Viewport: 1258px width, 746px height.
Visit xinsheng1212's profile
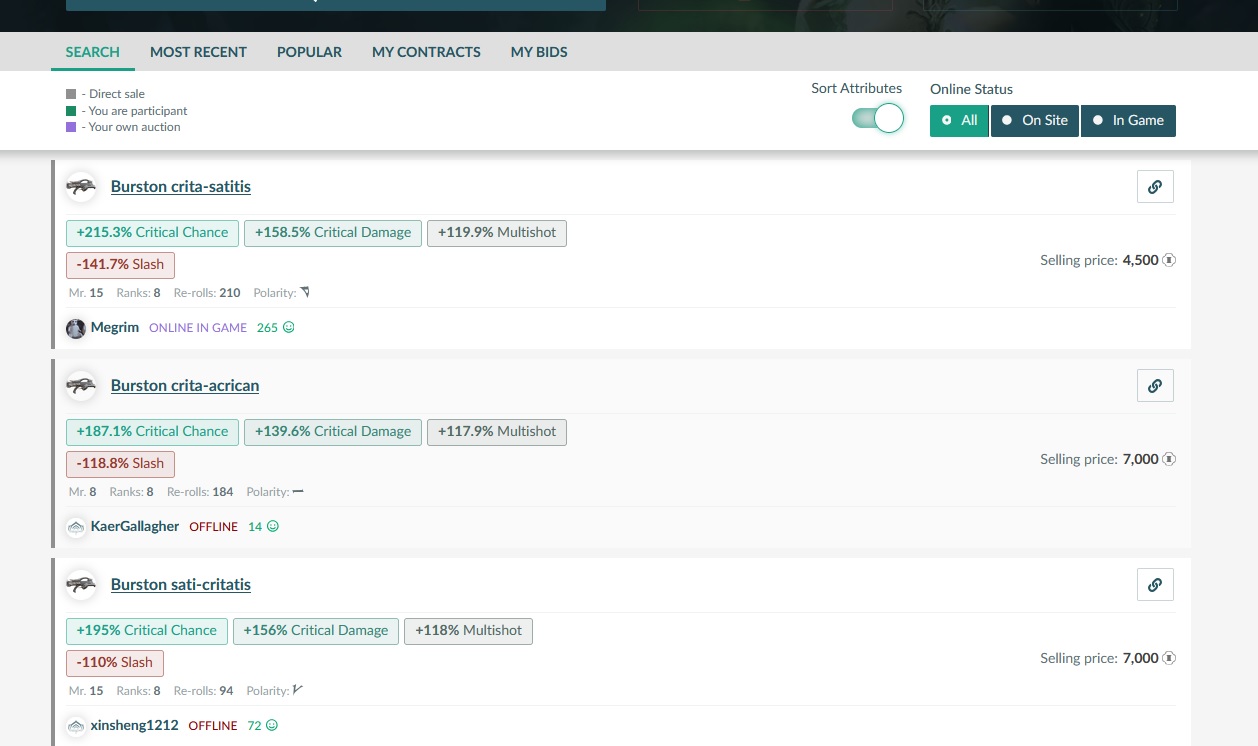click(134, 725)
